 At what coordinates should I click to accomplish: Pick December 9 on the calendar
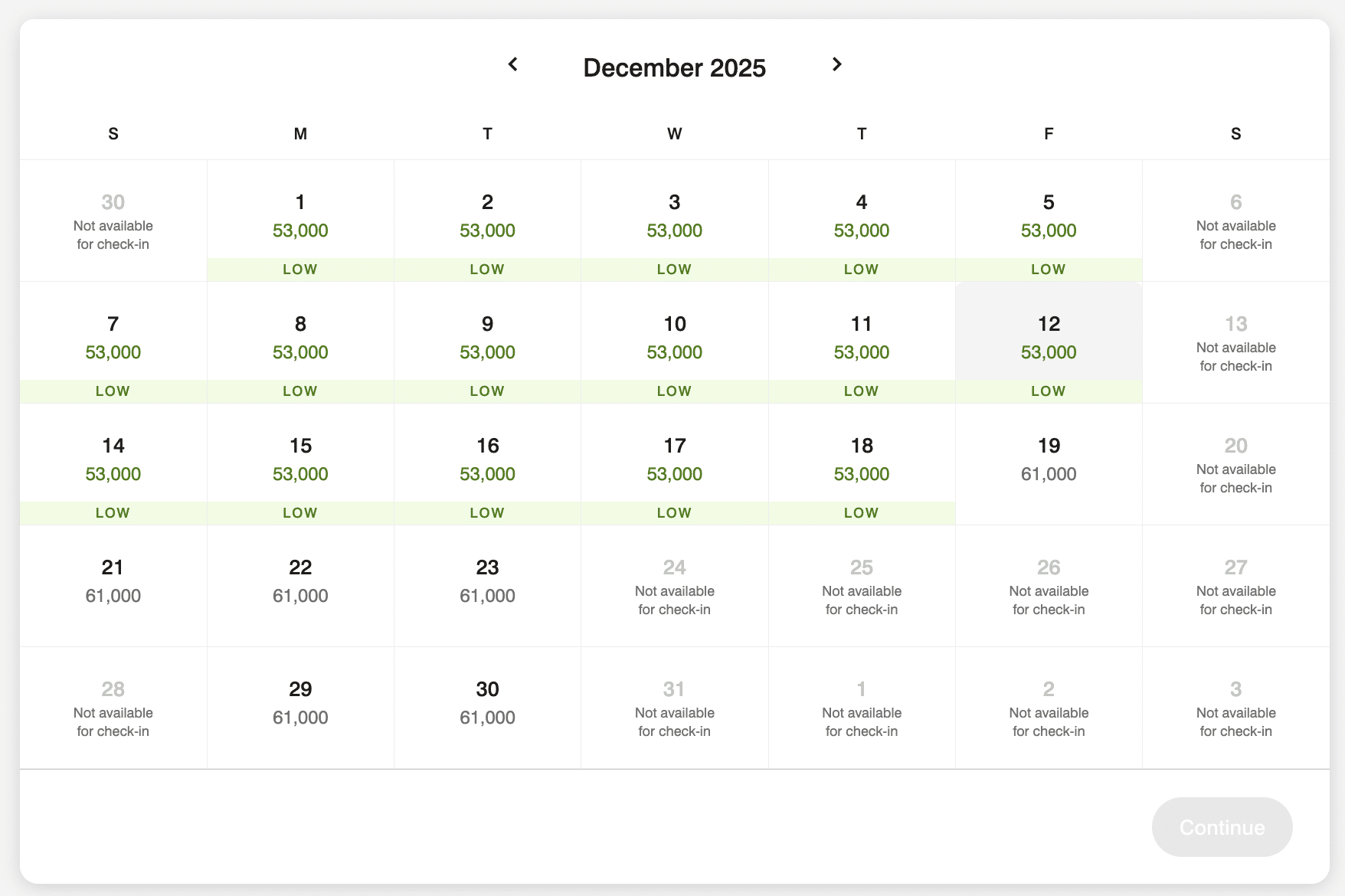pos(487,342)
